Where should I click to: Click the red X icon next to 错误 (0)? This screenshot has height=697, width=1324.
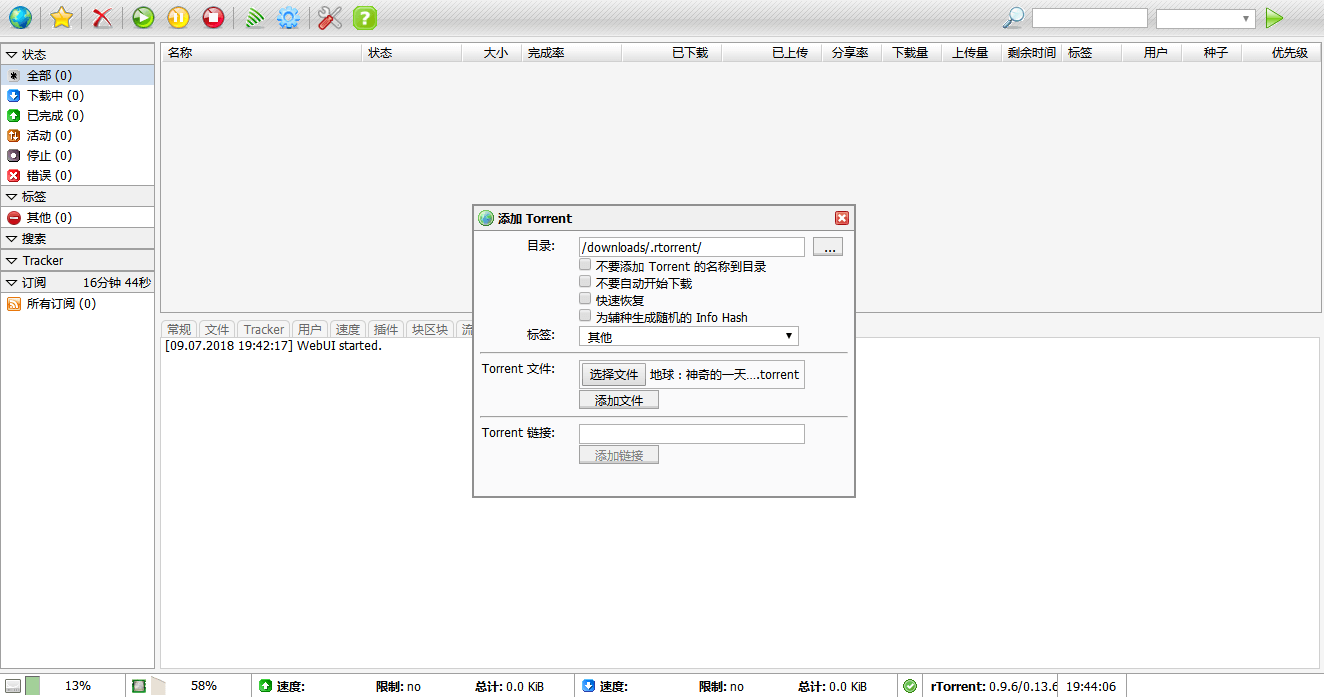click(x=14, y=175)
